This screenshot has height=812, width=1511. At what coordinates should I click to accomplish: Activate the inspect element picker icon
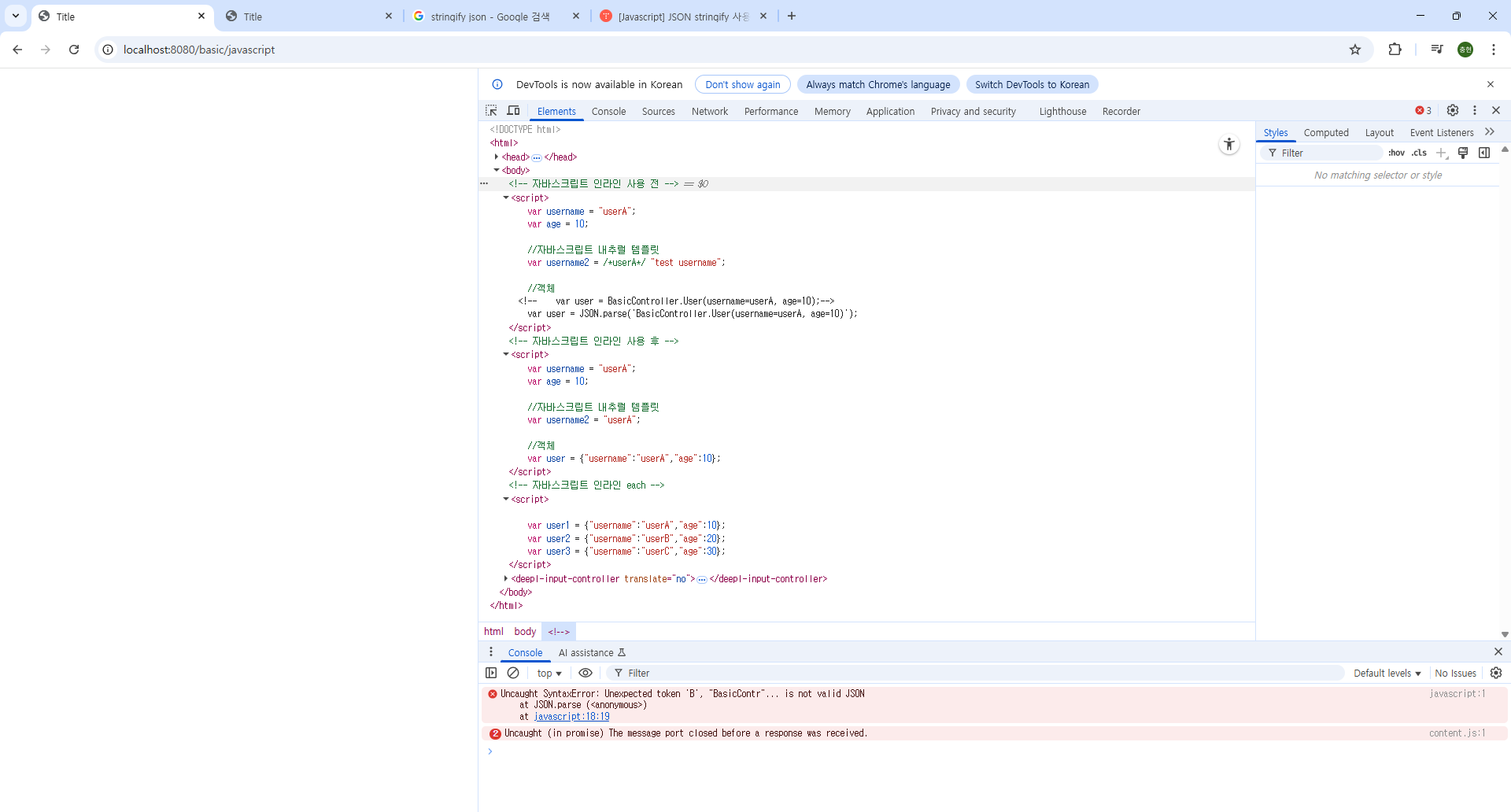(x=491, y=111)
